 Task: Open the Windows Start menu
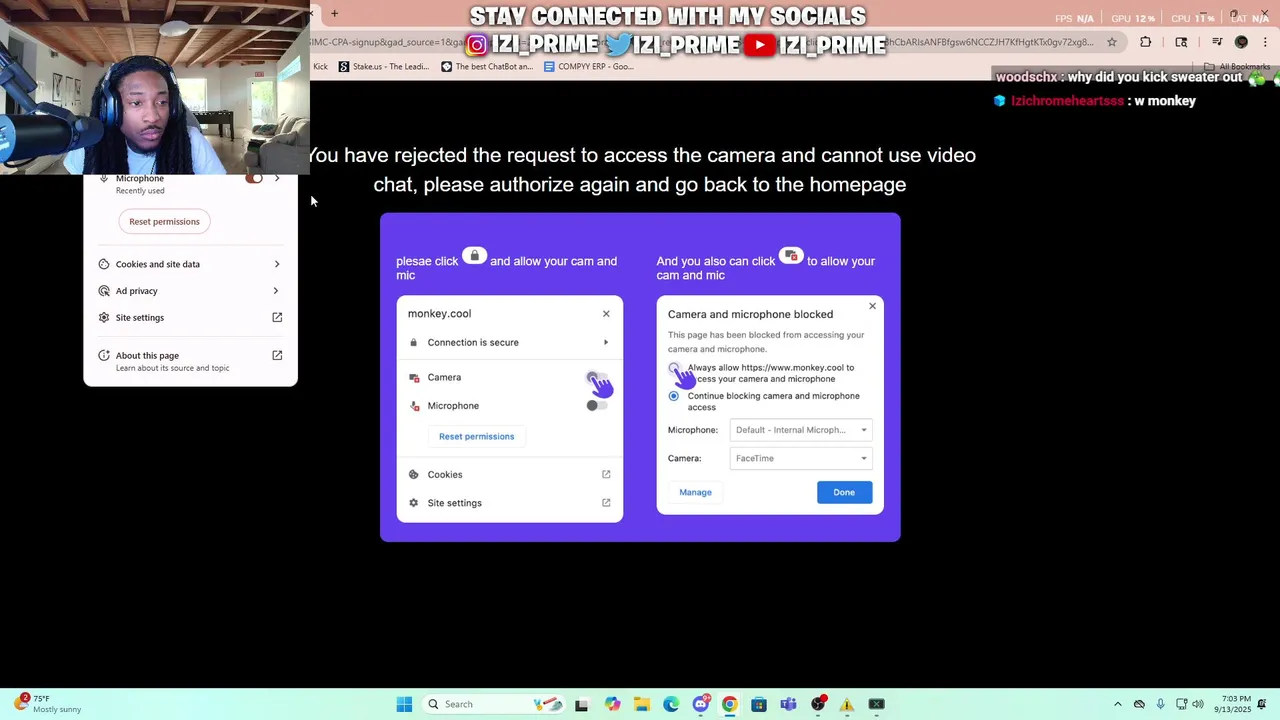pyautogui.click(x=404, y=704)
